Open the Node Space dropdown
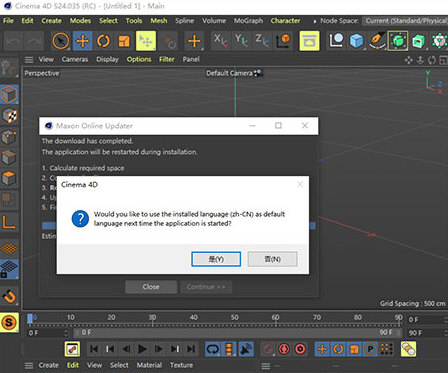448x373 pixels. point(406,21)
